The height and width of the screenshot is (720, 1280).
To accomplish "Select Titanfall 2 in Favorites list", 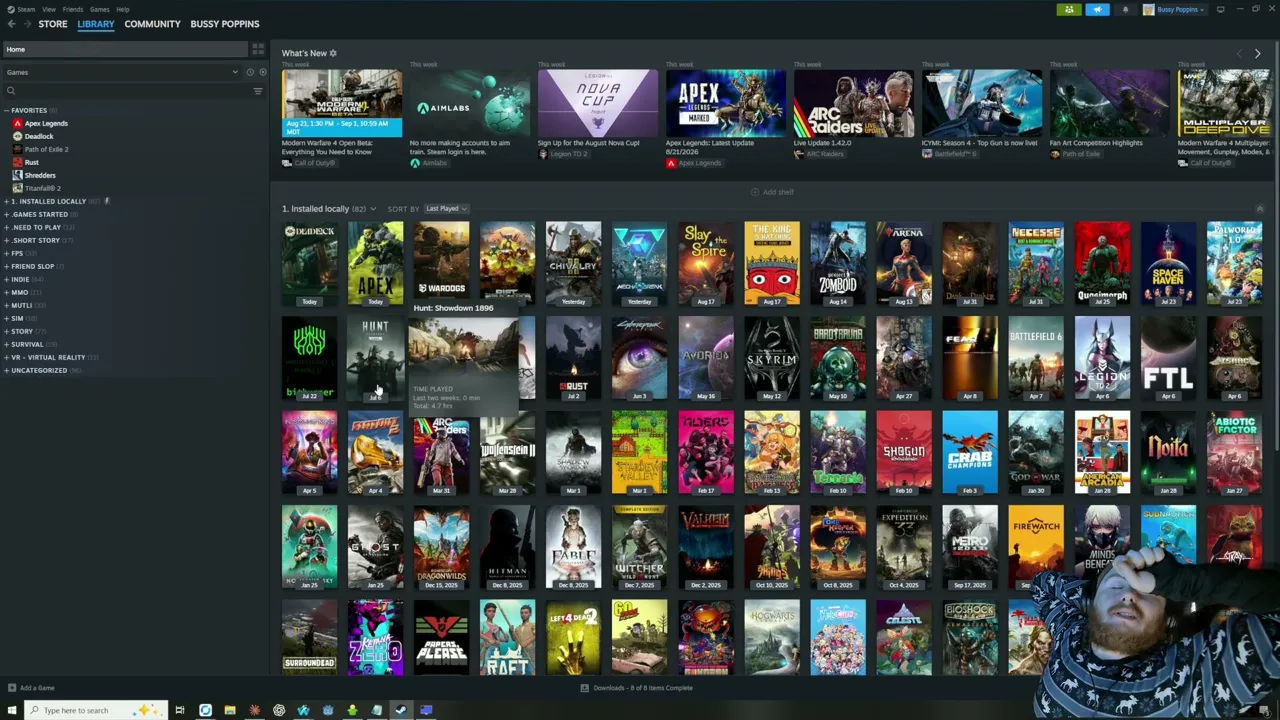I will click(42, 188).
